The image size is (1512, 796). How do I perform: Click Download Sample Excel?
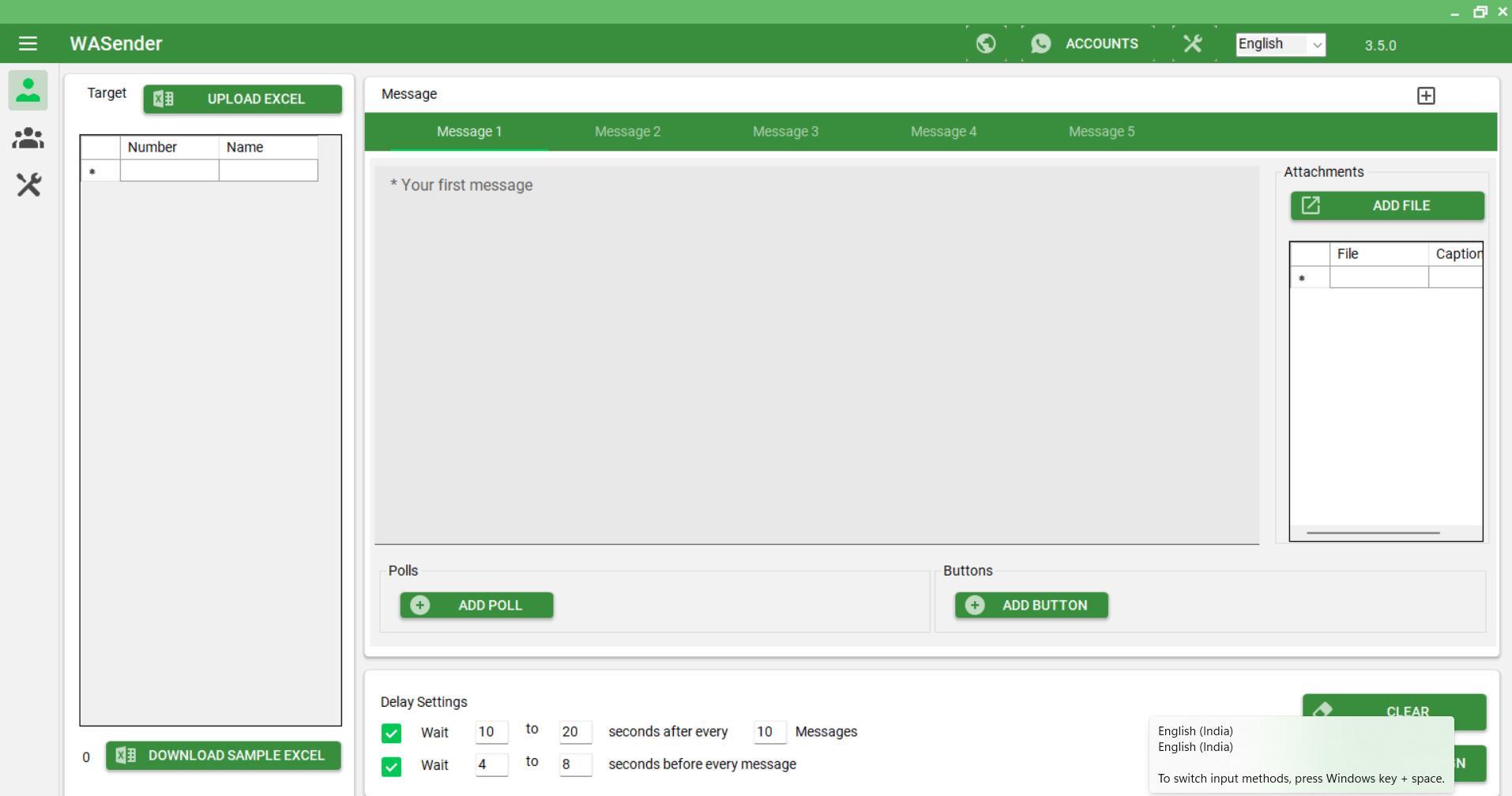point(224,755)
